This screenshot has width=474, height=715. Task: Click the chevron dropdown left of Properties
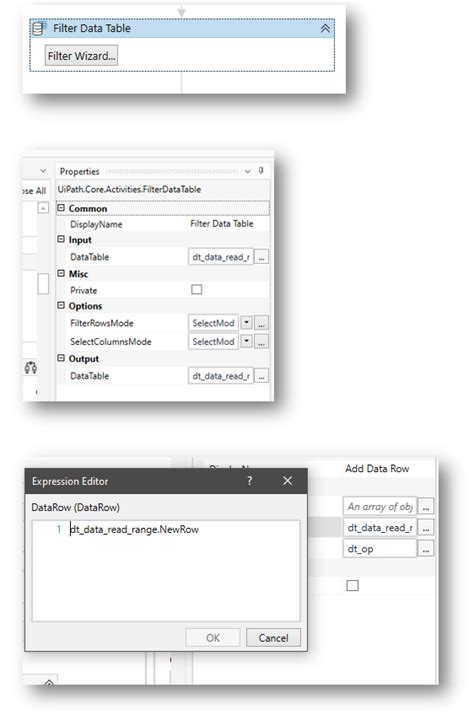[x=43, y=171]
